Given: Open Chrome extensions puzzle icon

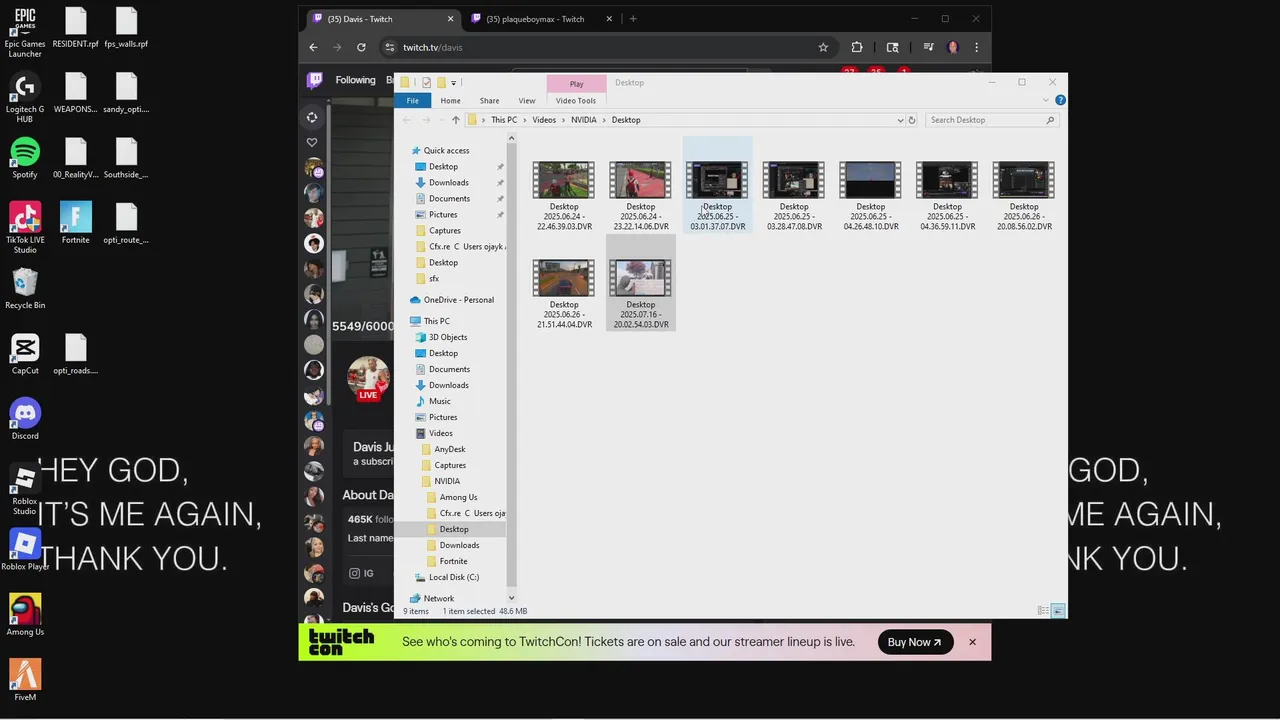Looking at the screenshot, I should point(857,47).
